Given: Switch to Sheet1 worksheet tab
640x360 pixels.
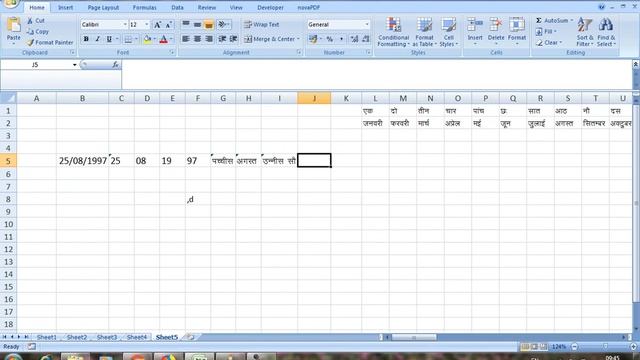Looking at the screenshot, I should 47,337.
